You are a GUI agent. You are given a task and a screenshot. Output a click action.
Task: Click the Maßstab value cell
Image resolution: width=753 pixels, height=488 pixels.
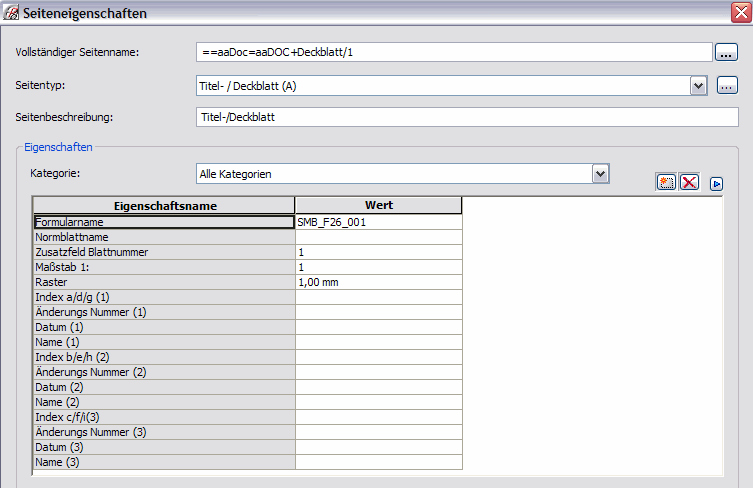(378, 267)
